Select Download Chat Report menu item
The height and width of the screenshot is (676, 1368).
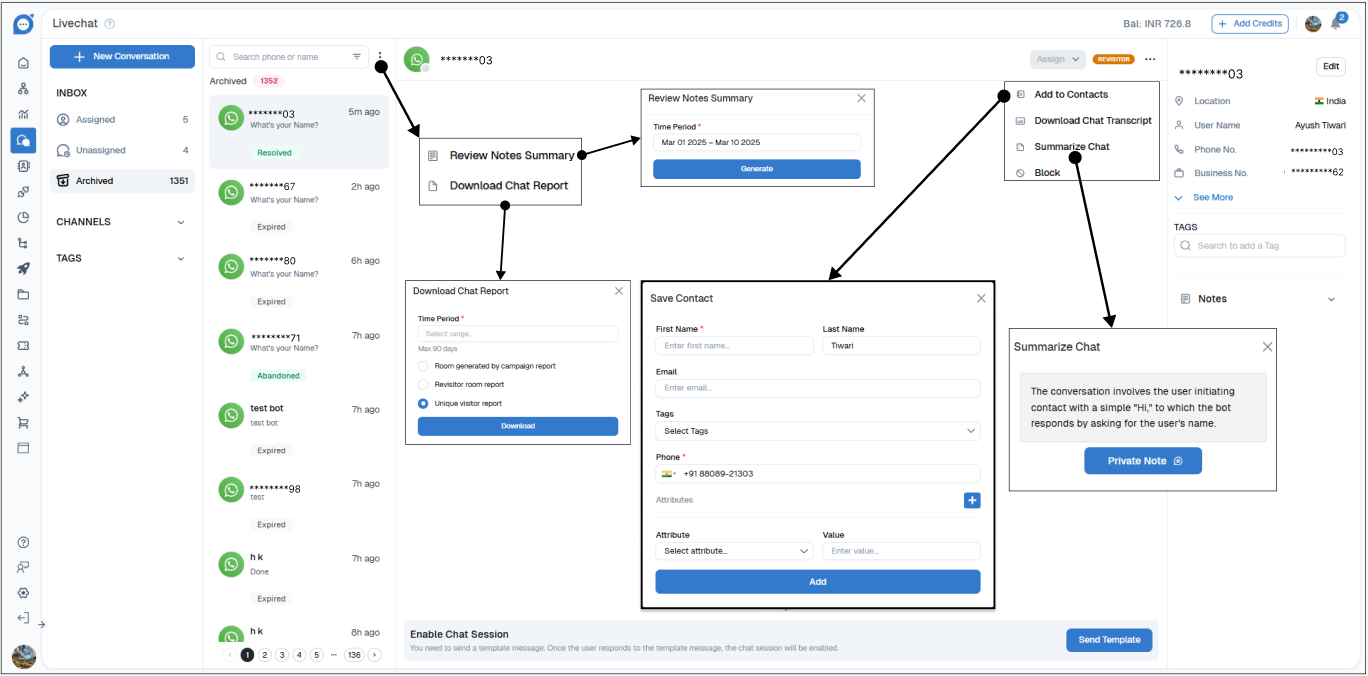[x=508, y=186]
